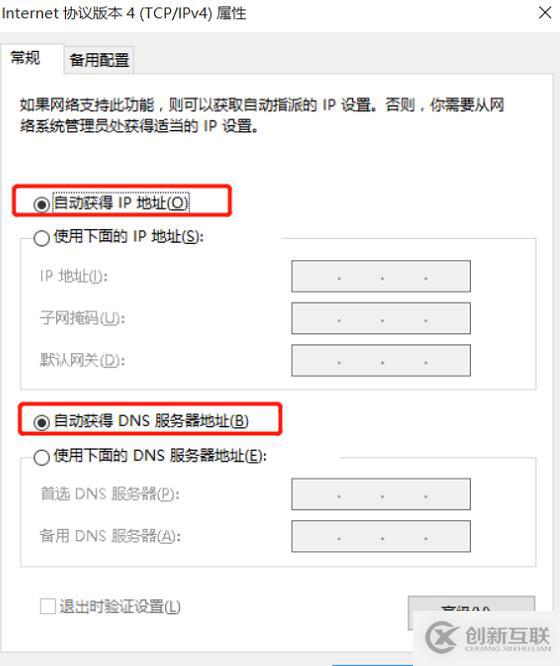This screenshot has width=560, height=666.
Task: Click the 默认网关 input box
Action: (381, 361)
